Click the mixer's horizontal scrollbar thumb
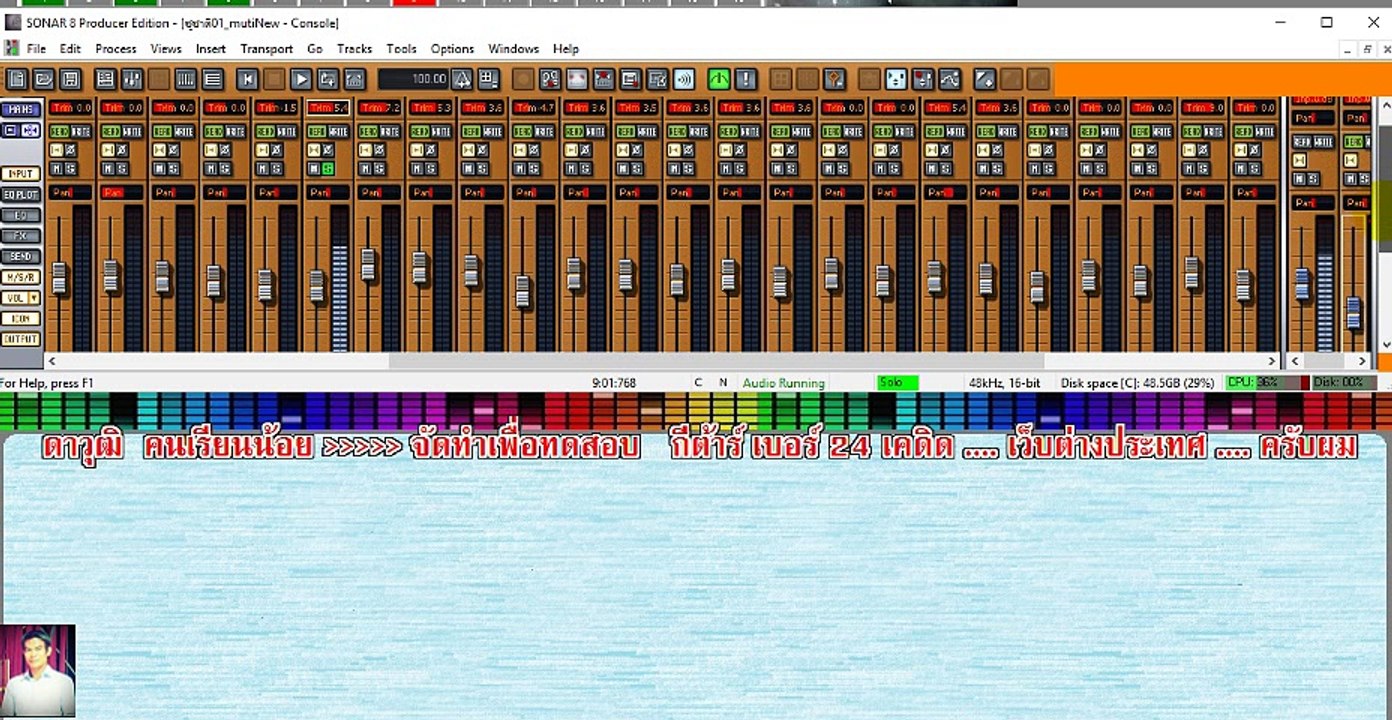 point(716,361)
